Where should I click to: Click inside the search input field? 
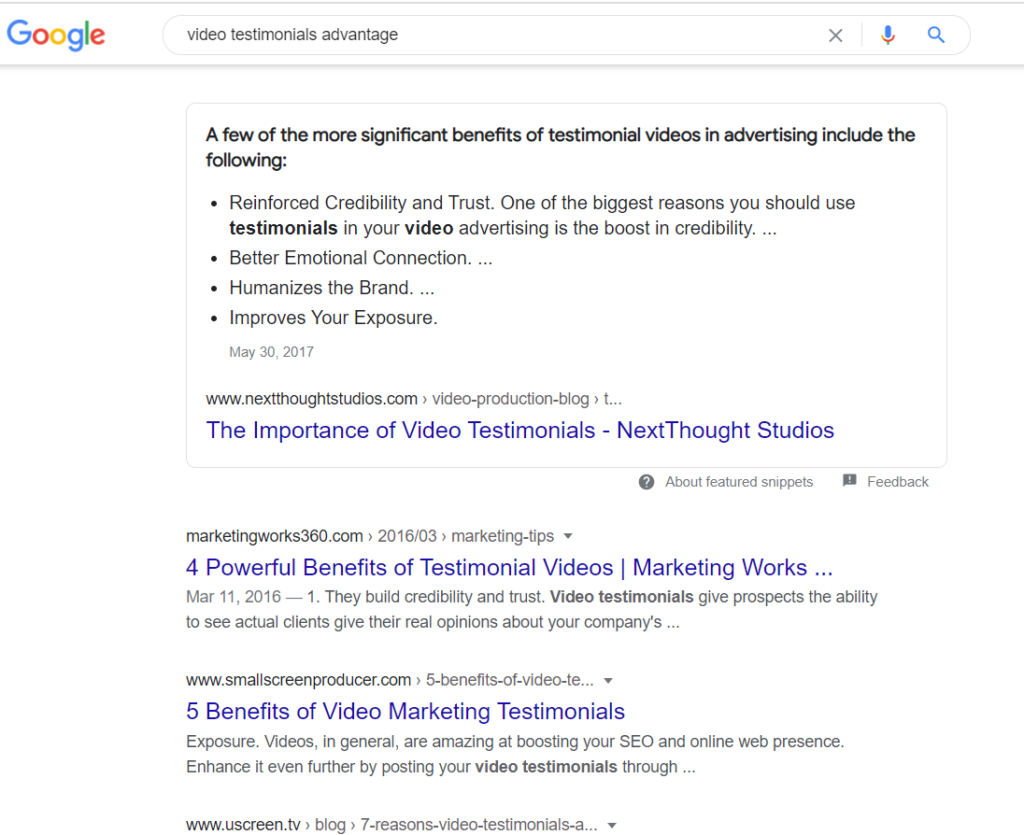[450, 34]
